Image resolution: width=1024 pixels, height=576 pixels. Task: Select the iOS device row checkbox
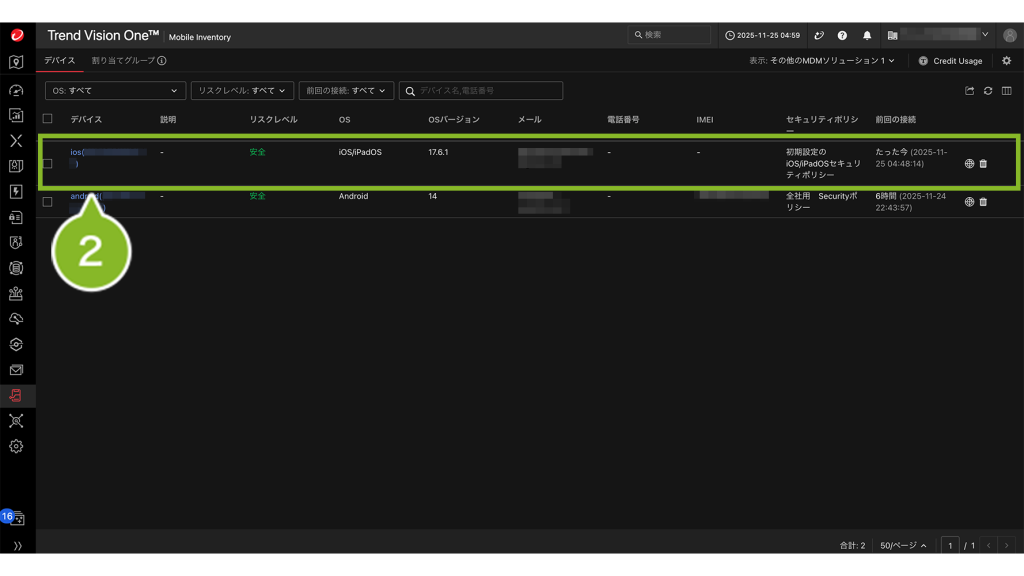[47, 164]
